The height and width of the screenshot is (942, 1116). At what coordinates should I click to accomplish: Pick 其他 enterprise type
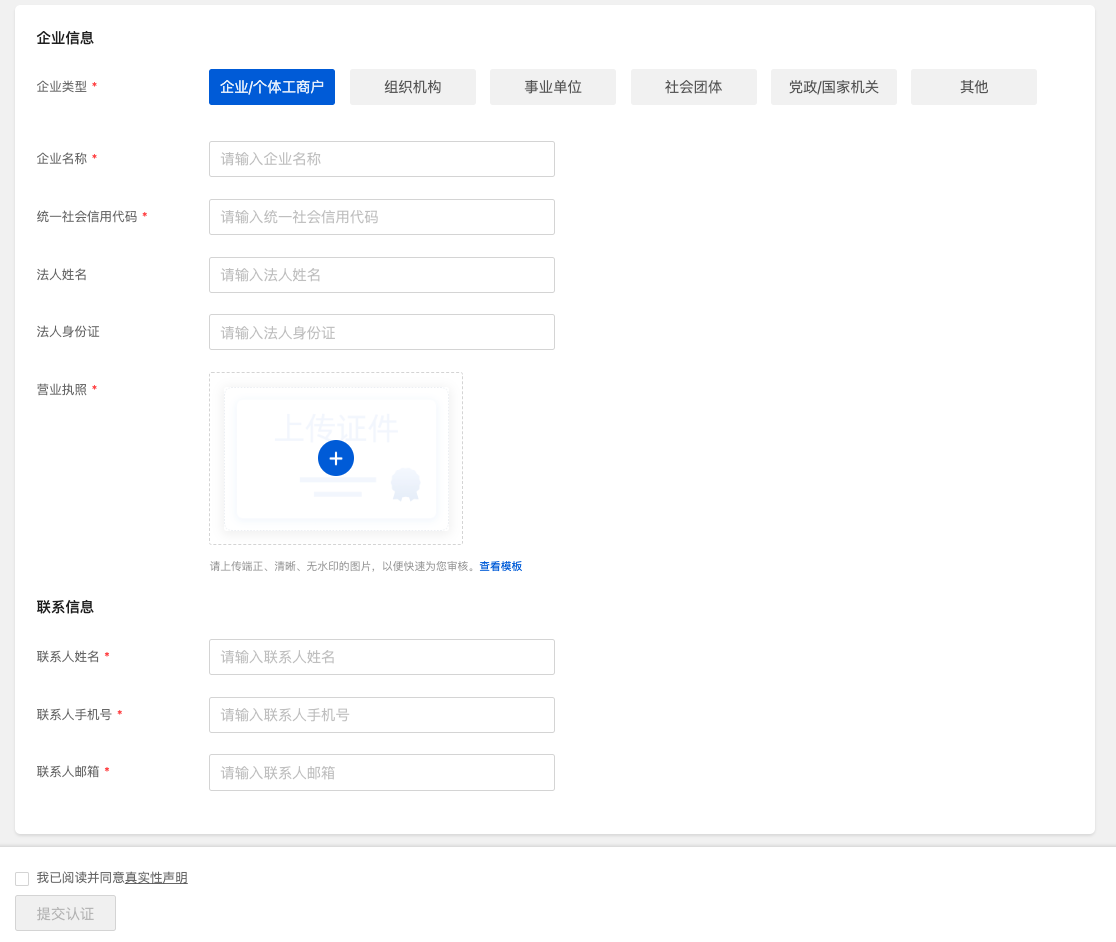pyautogui.click(x=974, y=87)
